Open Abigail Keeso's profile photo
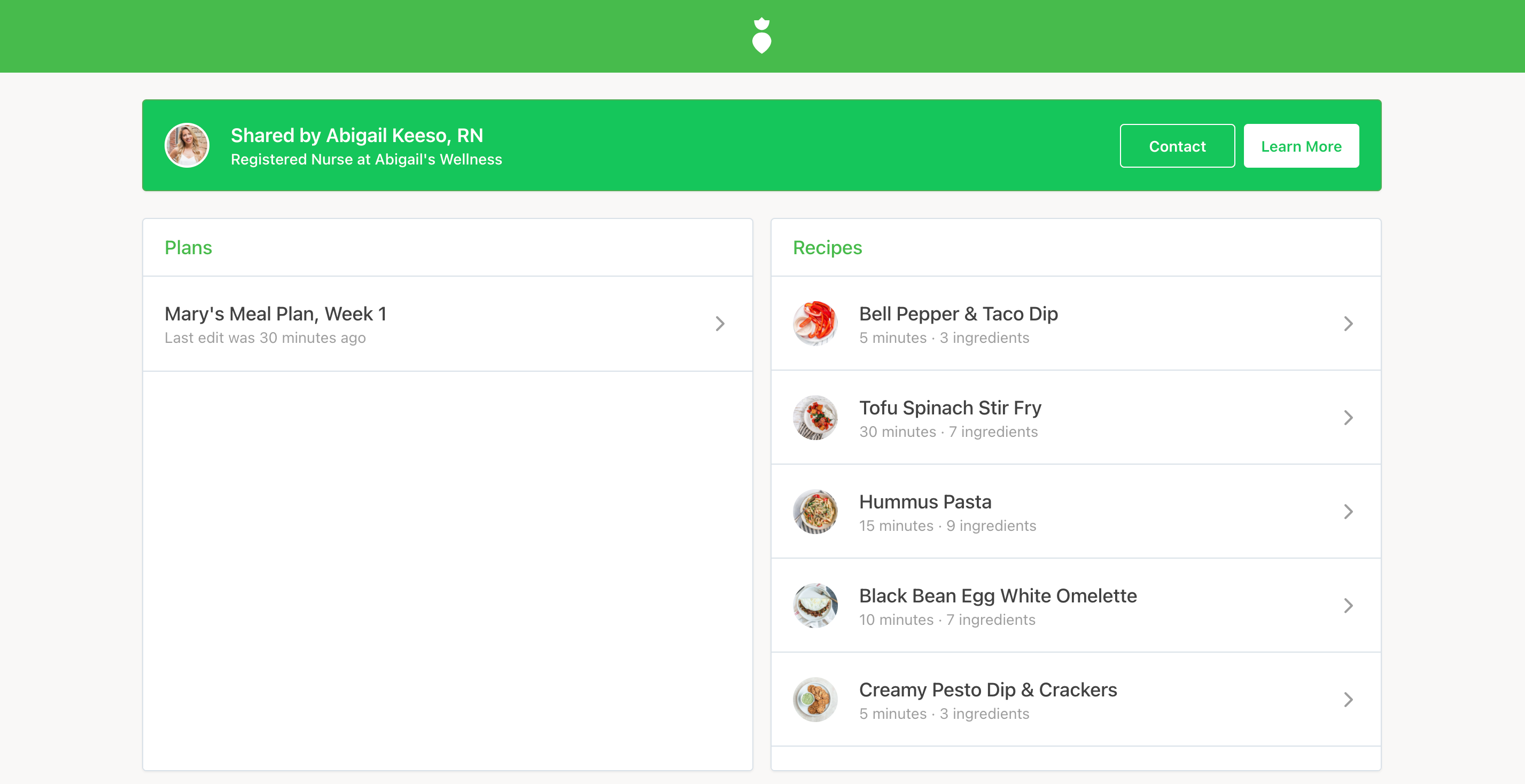The height and width of the screenshot is (784, 1525). [187, 146]
